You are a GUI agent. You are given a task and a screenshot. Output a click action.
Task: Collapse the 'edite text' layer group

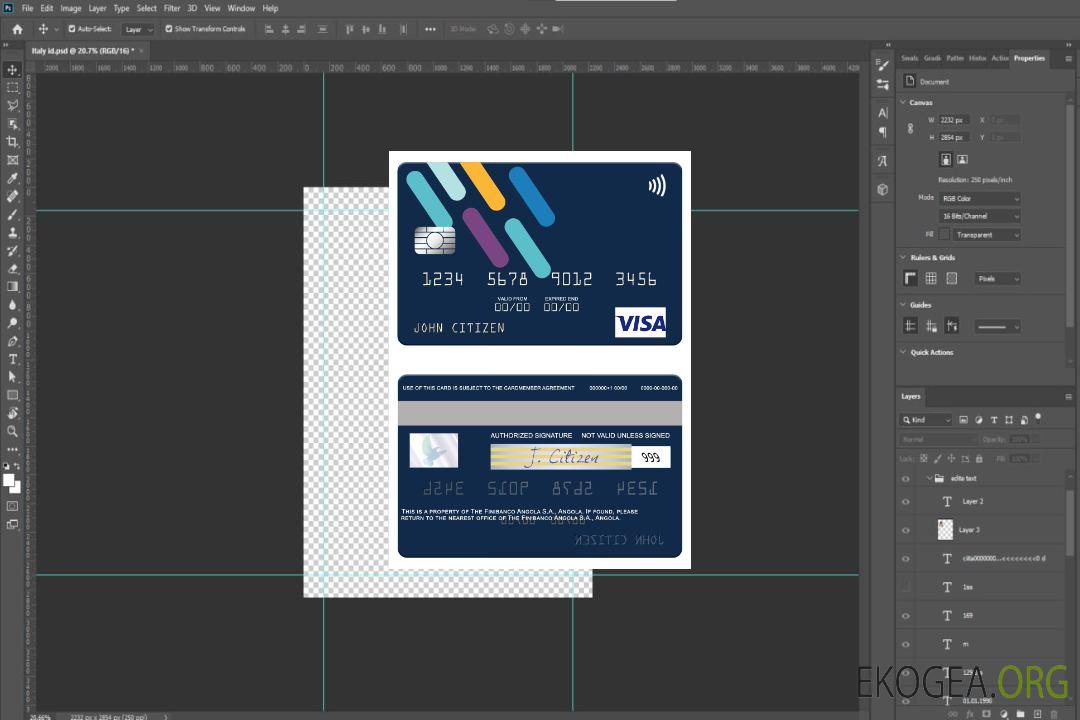[929, 478]
